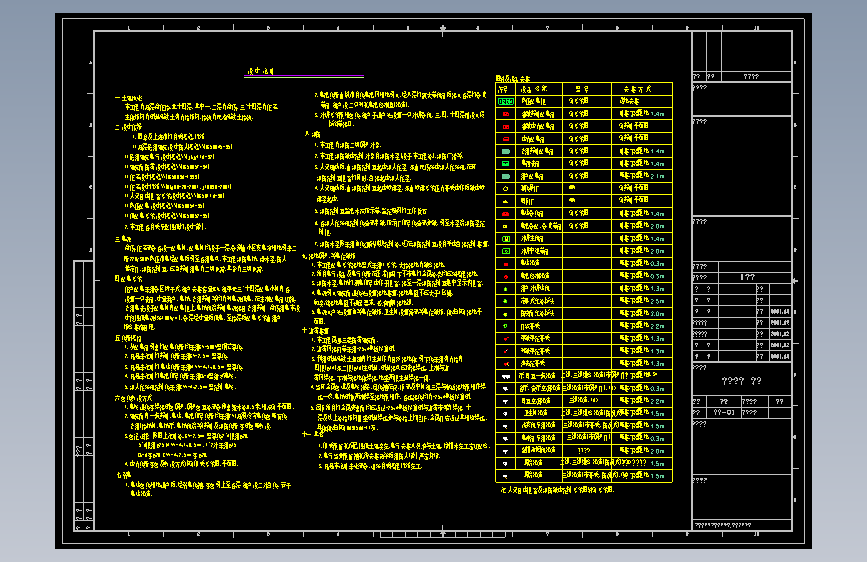
Task: Click the title heading with magenta underline
Action: click(260, 71)
